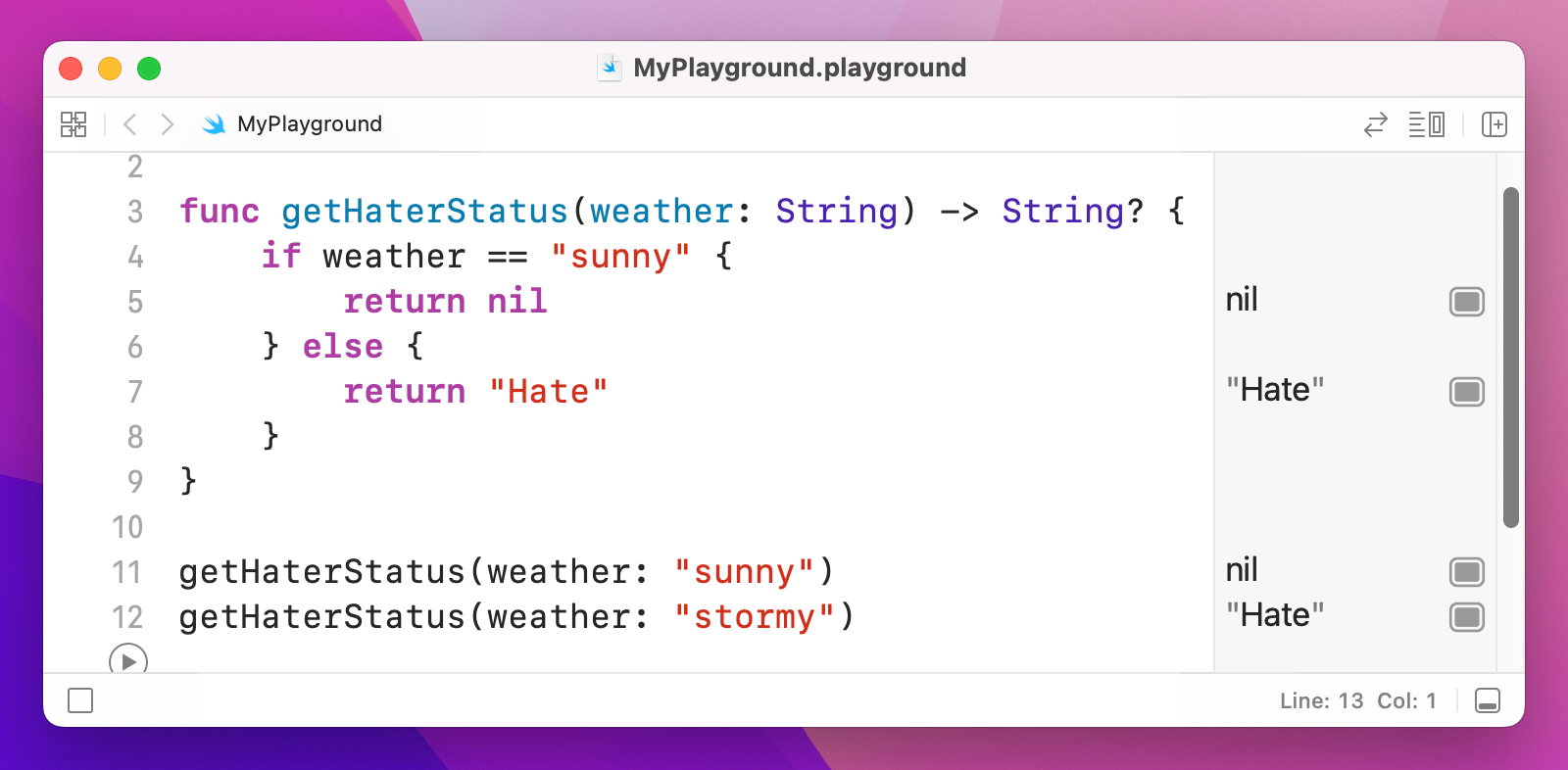Show the inline result for line 11 nil
1568x770 pixels.
pyautogui.click(x=1467, y=572)
